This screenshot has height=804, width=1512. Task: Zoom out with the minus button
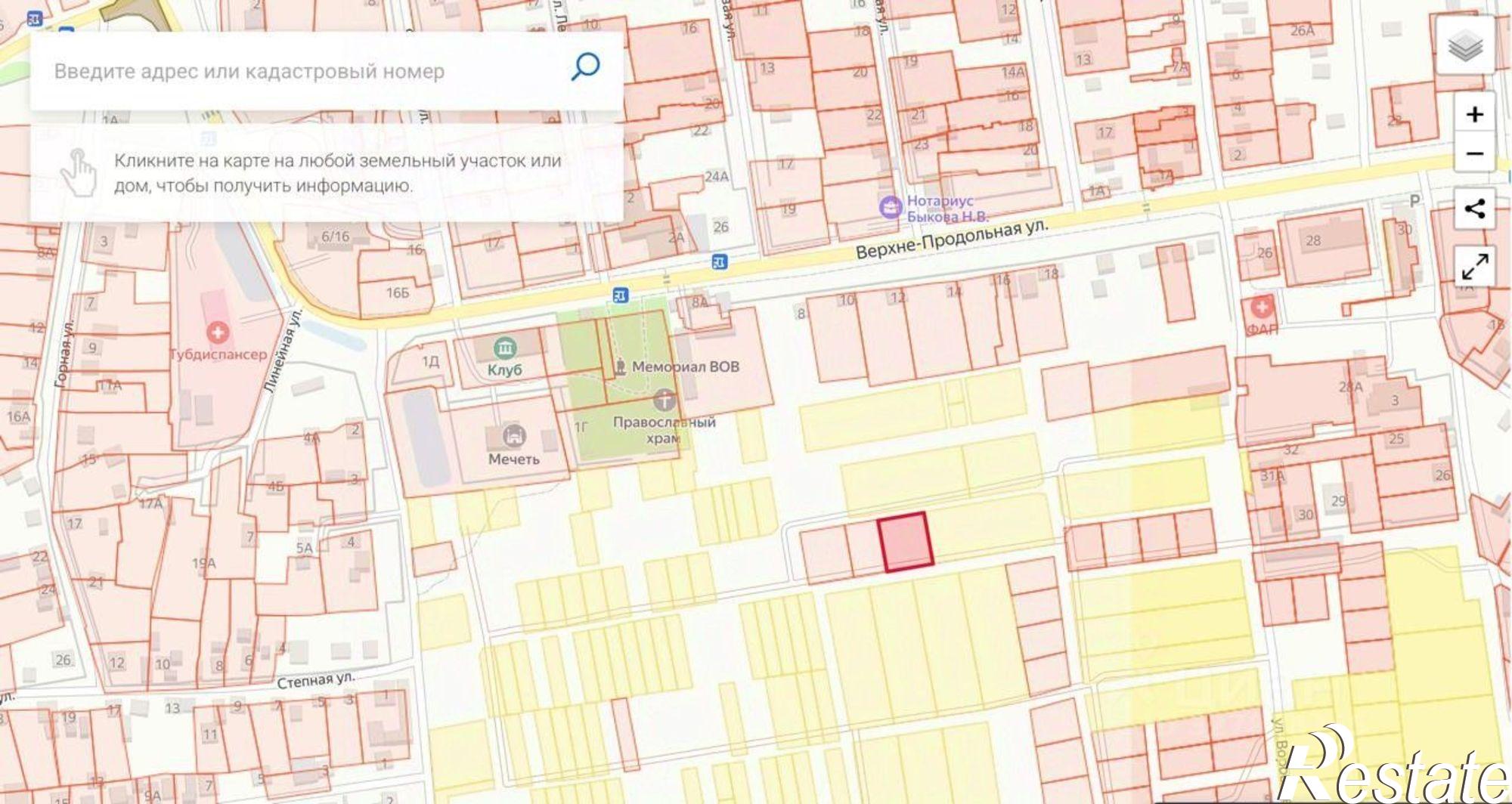pos(1474,154)
